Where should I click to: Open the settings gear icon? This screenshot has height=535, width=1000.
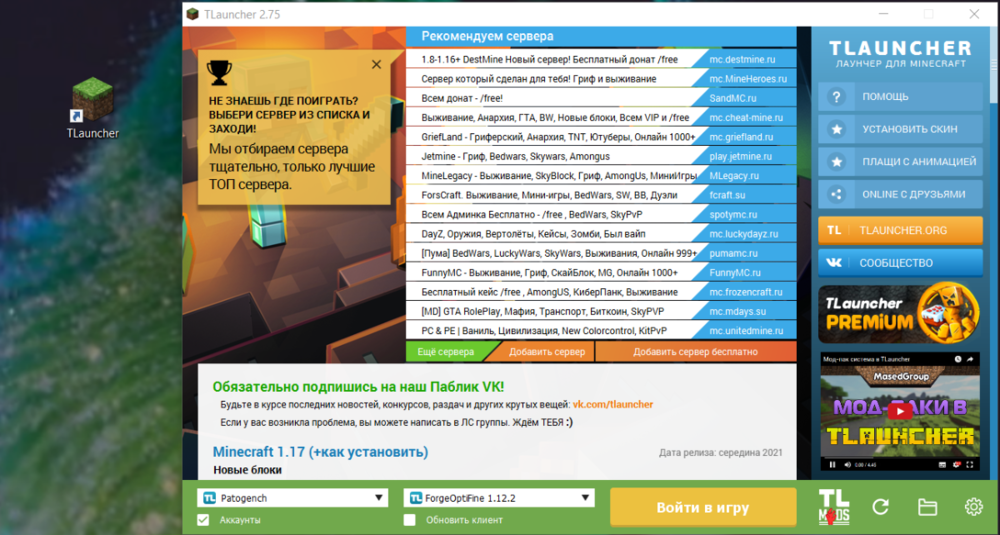click(973, 507)
